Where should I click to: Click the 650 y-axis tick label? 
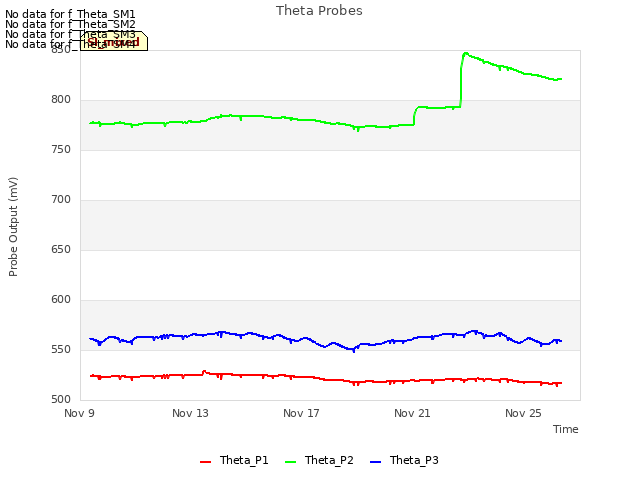tap(61, 250)
